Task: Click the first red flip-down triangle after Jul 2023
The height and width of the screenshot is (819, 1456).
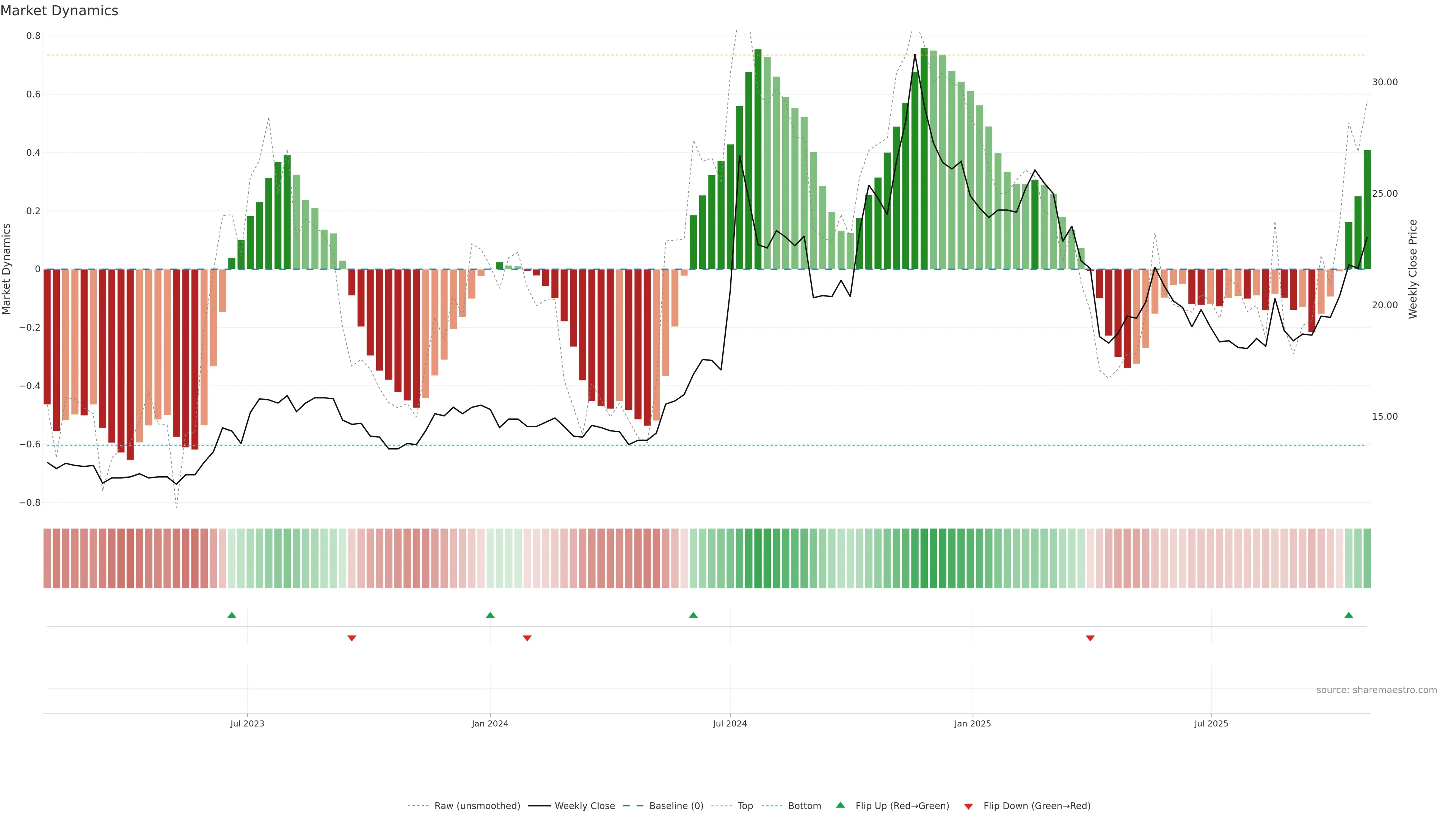Action: pyautogui.click(x=351, y=638)
